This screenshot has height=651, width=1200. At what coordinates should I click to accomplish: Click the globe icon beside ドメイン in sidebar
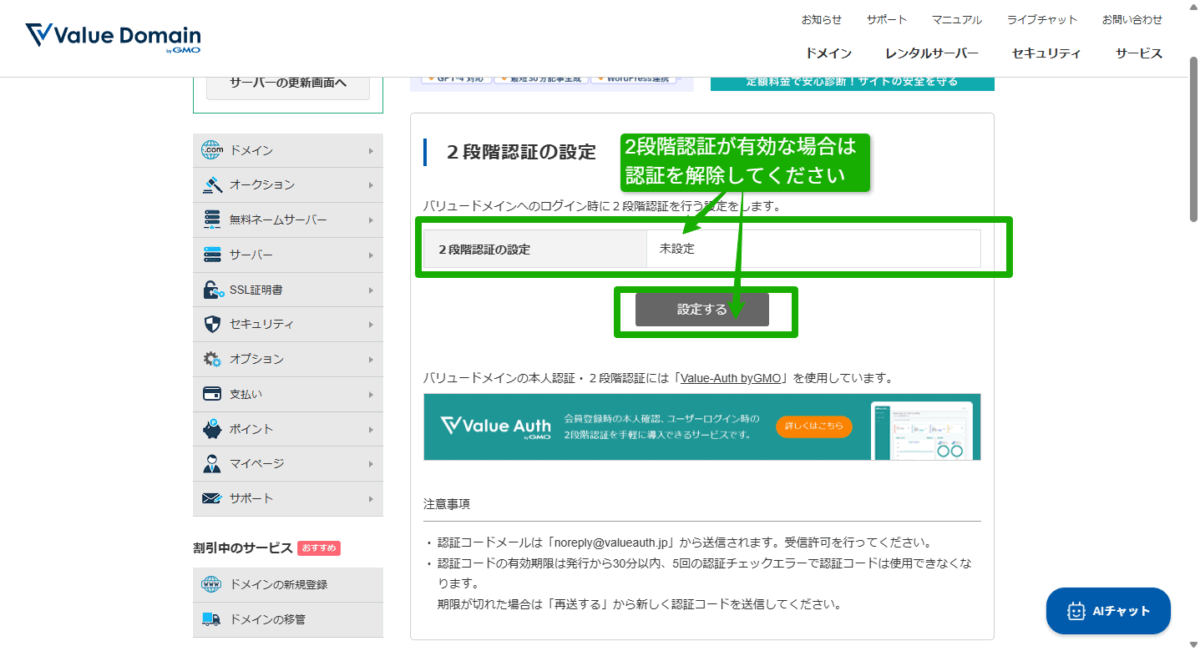[x=211, y=151]
